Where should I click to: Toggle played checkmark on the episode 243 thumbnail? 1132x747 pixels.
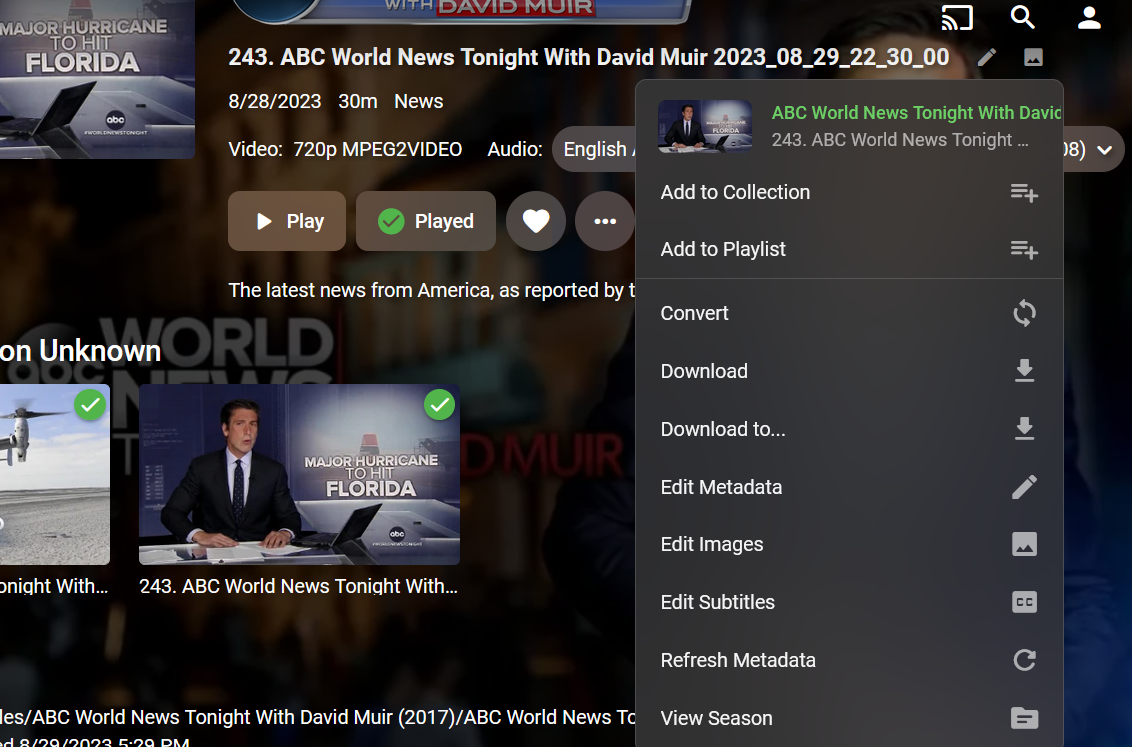coord(439,405)
